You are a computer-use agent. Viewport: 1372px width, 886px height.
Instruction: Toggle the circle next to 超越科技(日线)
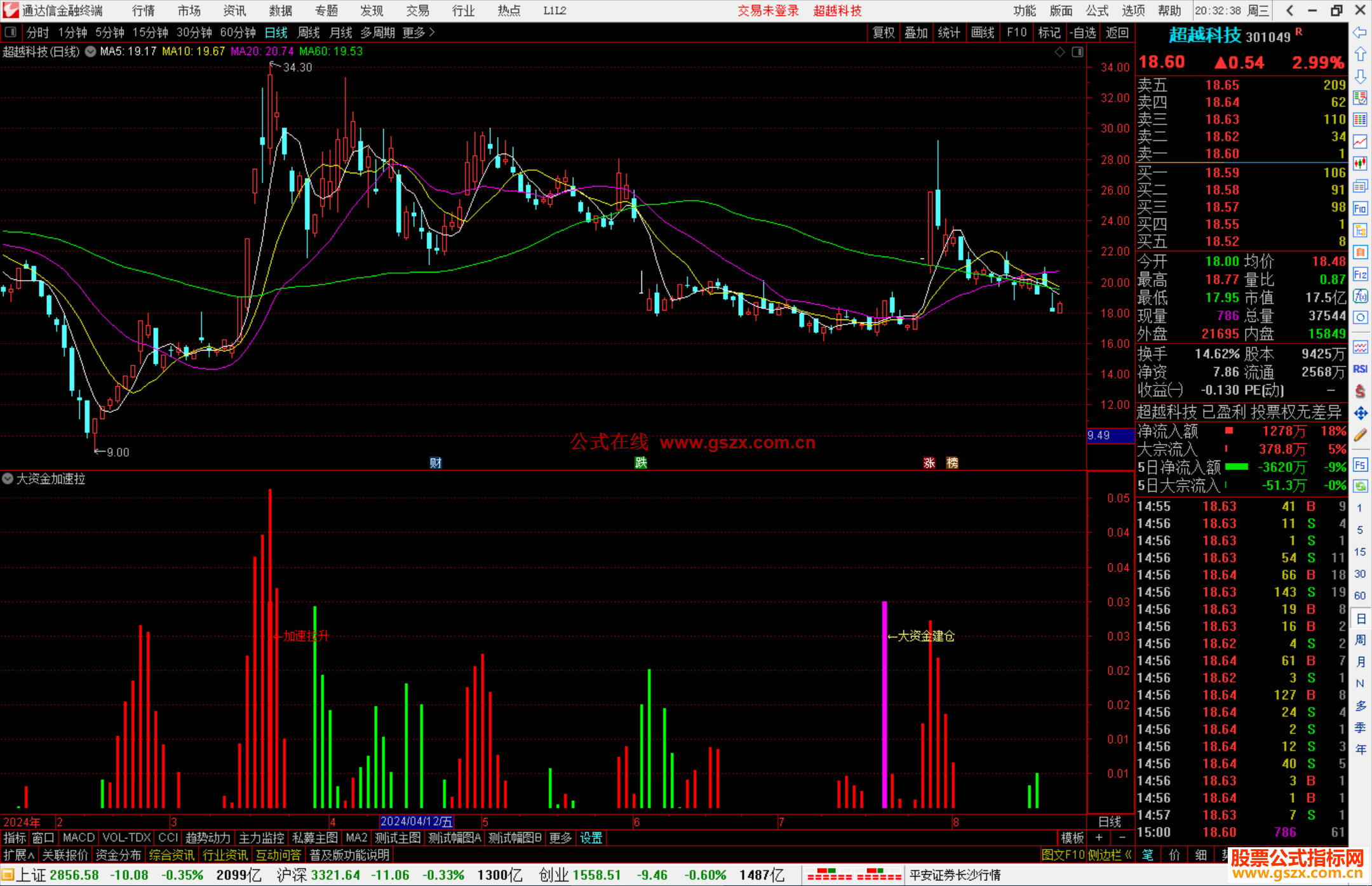pos(91,51)
